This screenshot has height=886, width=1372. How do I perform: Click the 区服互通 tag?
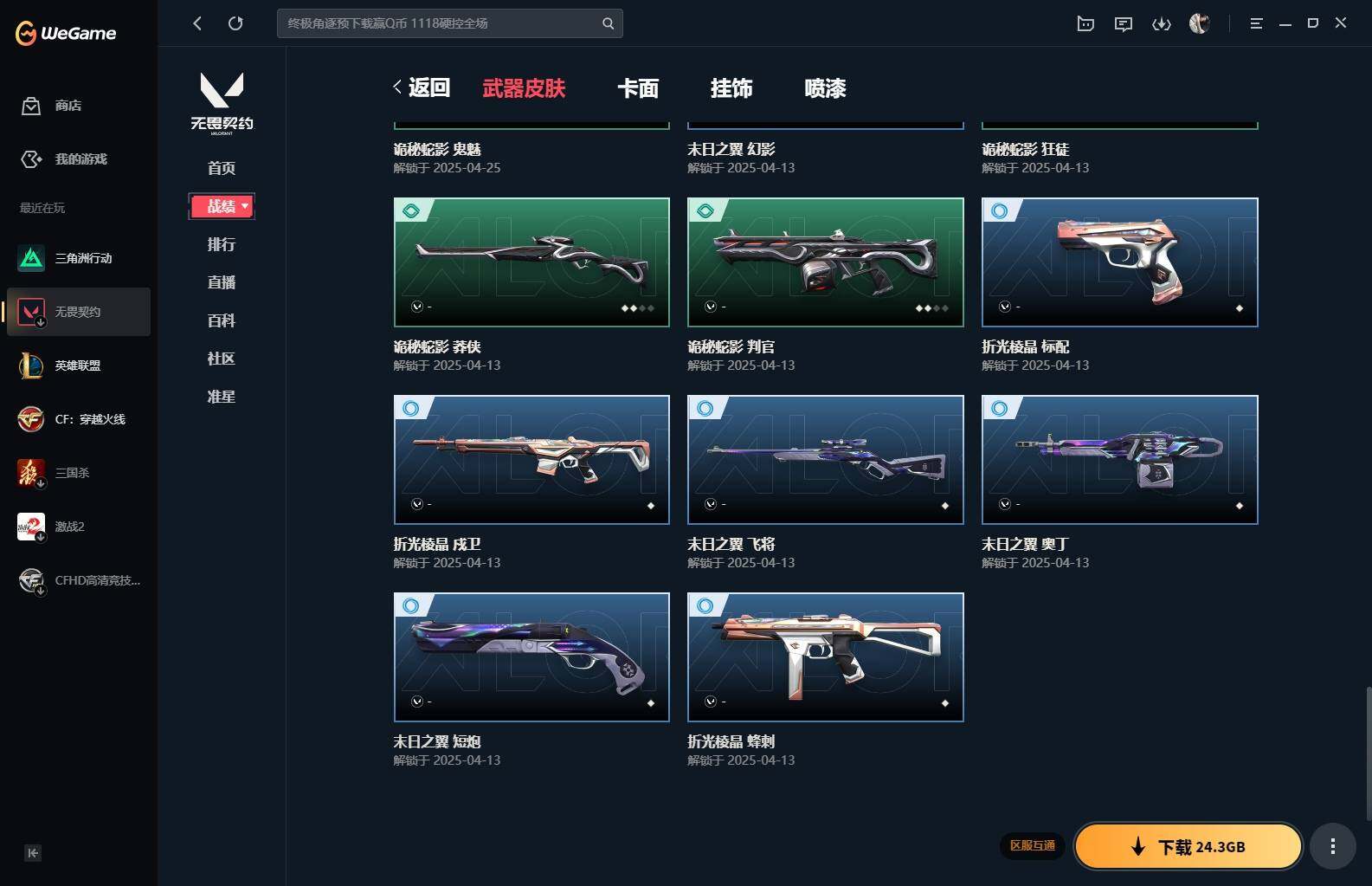pos(1033,845)
